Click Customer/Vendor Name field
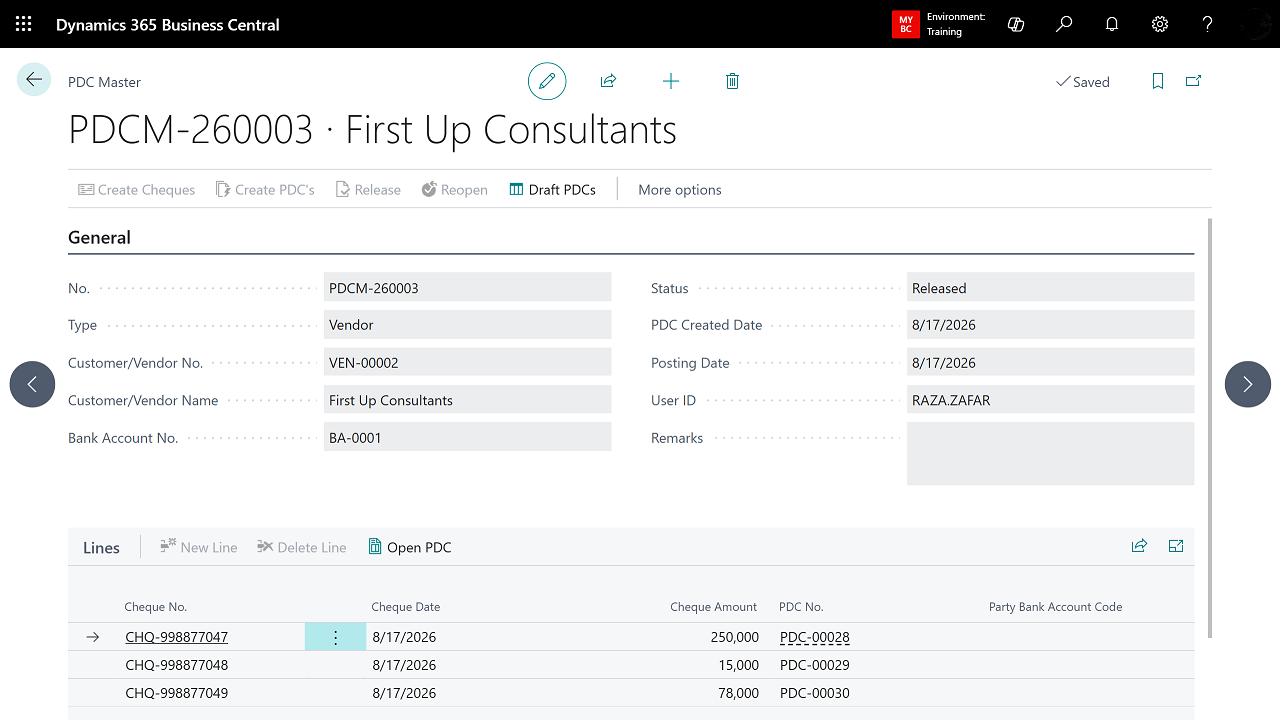The height and width of the screenshot is (720, 1280). point(467,400)
